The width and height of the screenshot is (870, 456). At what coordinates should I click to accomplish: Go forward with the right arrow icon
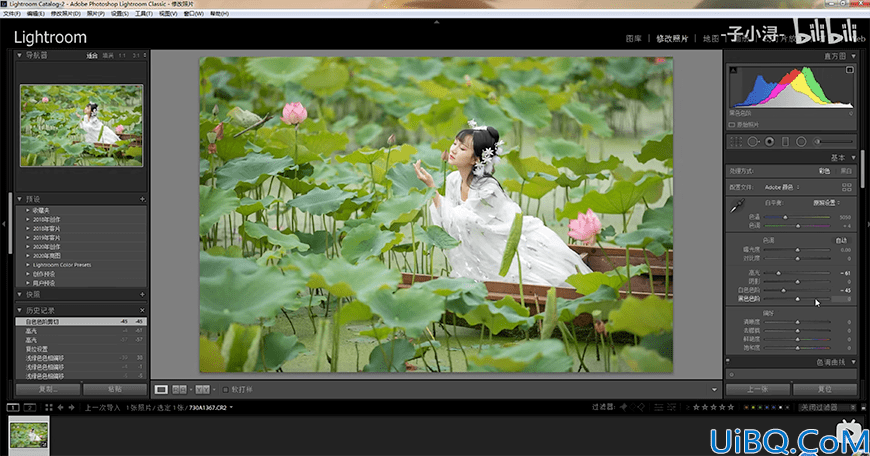point(71,408)
